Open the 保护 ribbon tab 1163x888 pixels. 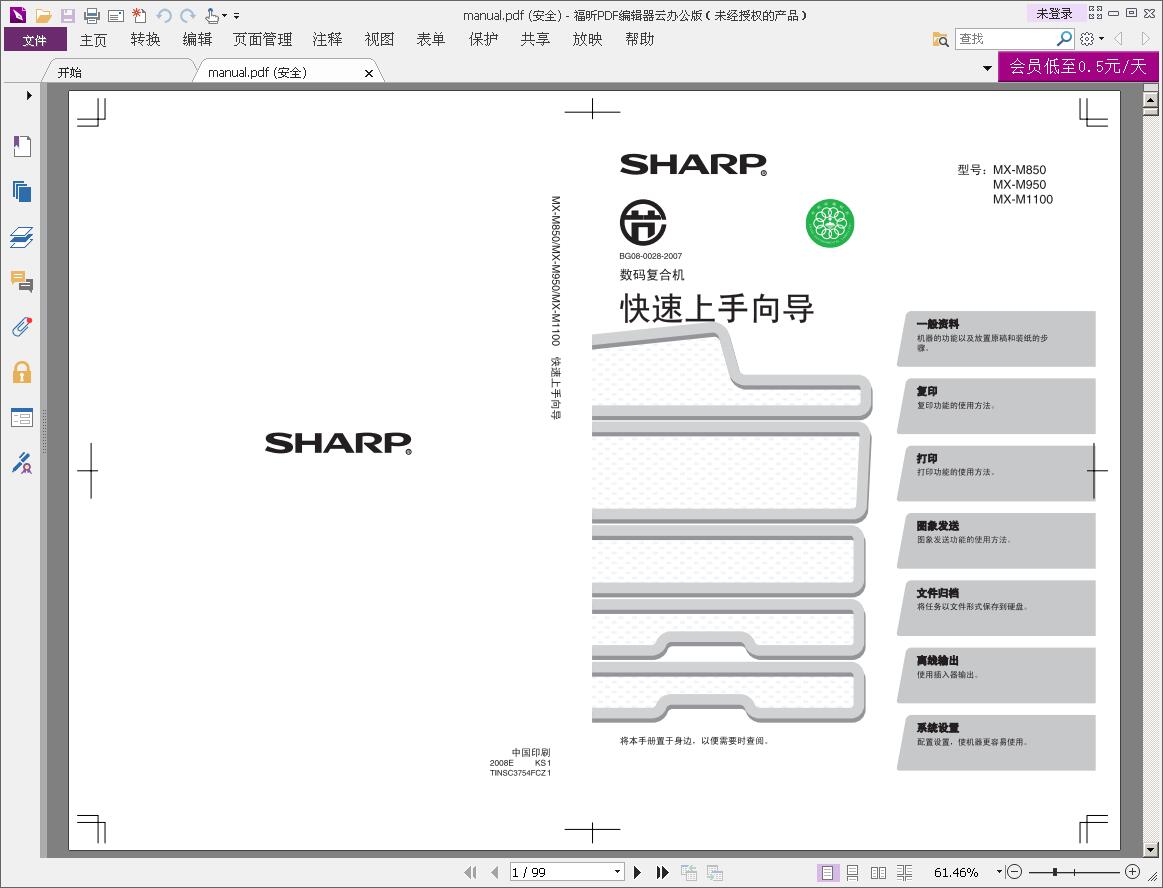pos(484,39)
